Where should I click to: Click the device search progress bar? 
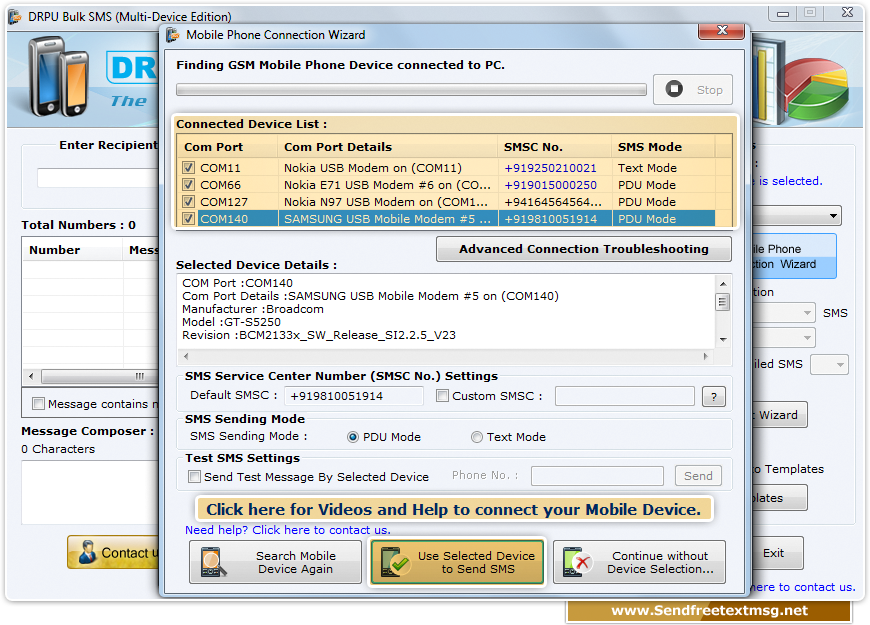411,89
